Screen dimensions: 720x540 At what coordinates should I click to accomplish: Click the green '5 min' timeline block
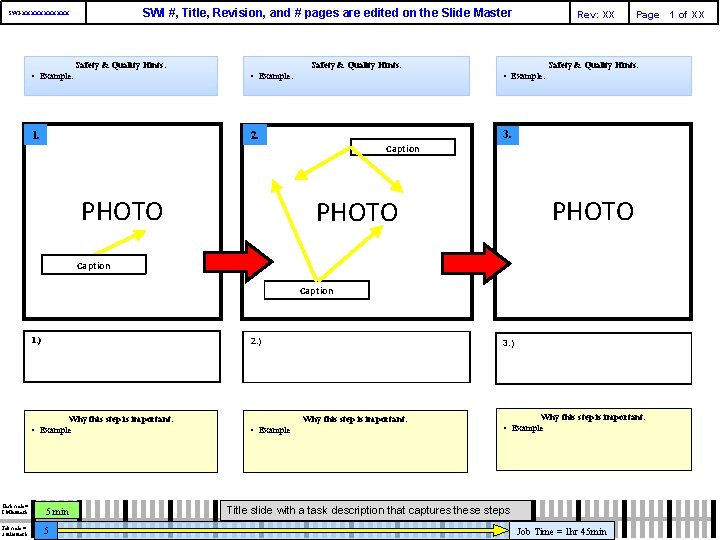57,511
